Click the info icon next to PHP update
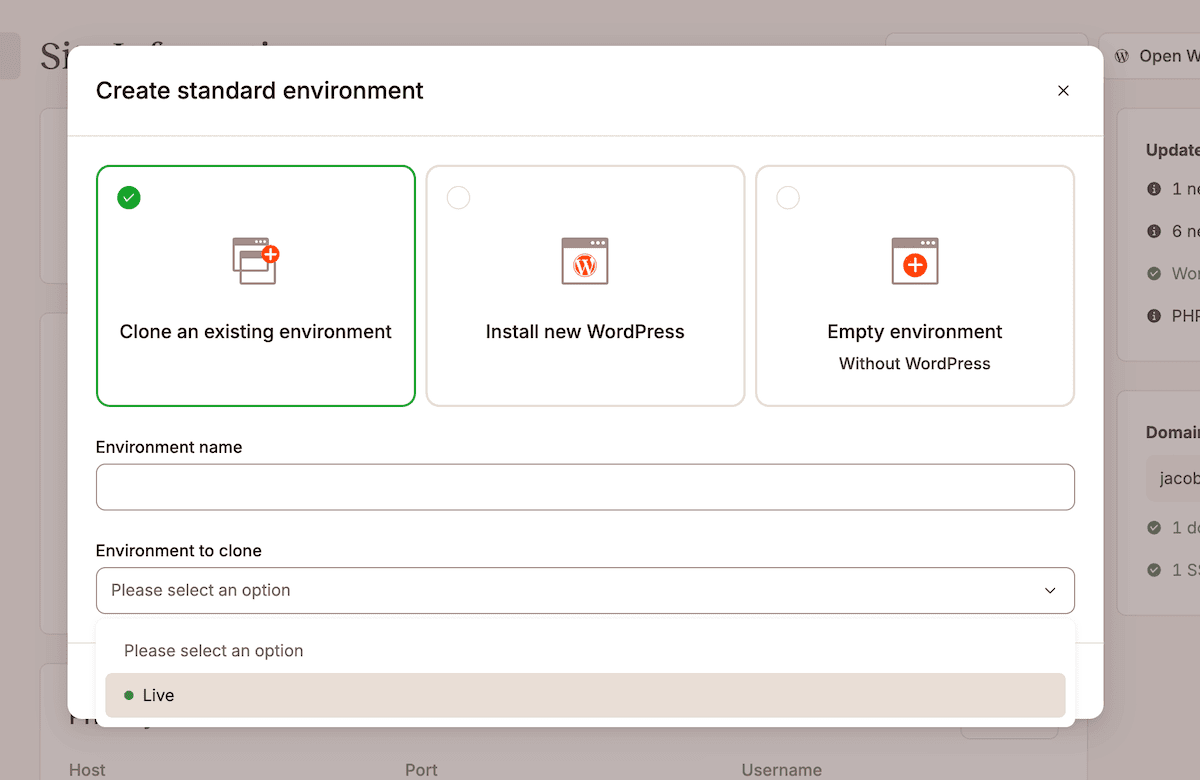 point(1152,315)
